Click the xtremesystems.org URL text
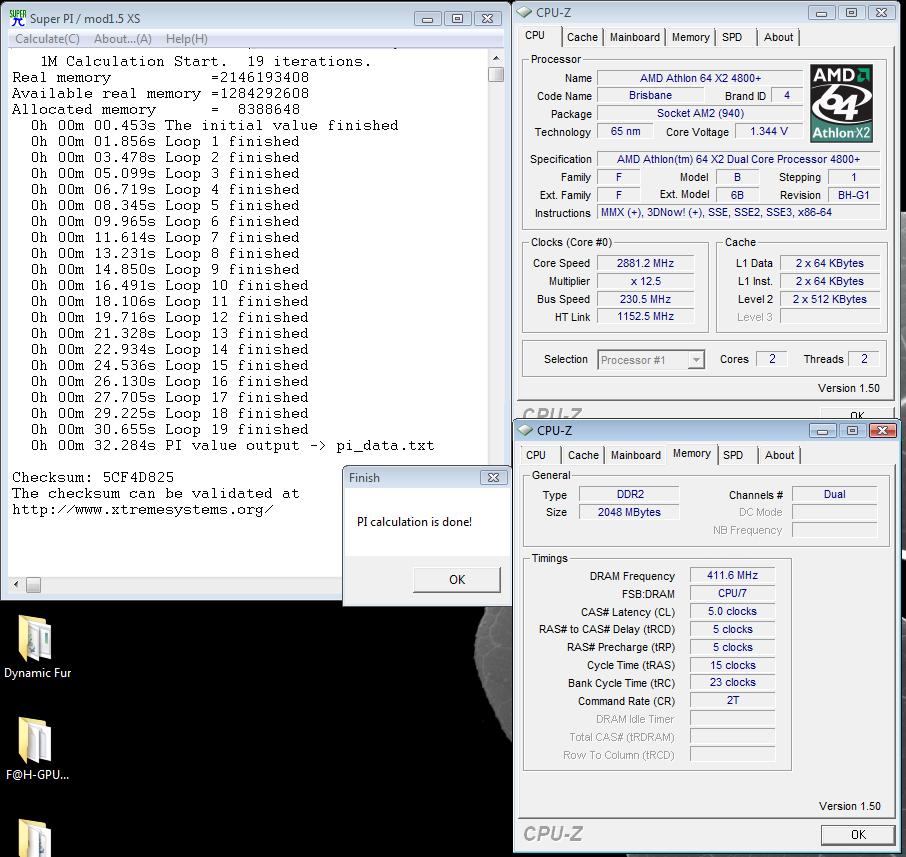906x857 pixels. 143,510
